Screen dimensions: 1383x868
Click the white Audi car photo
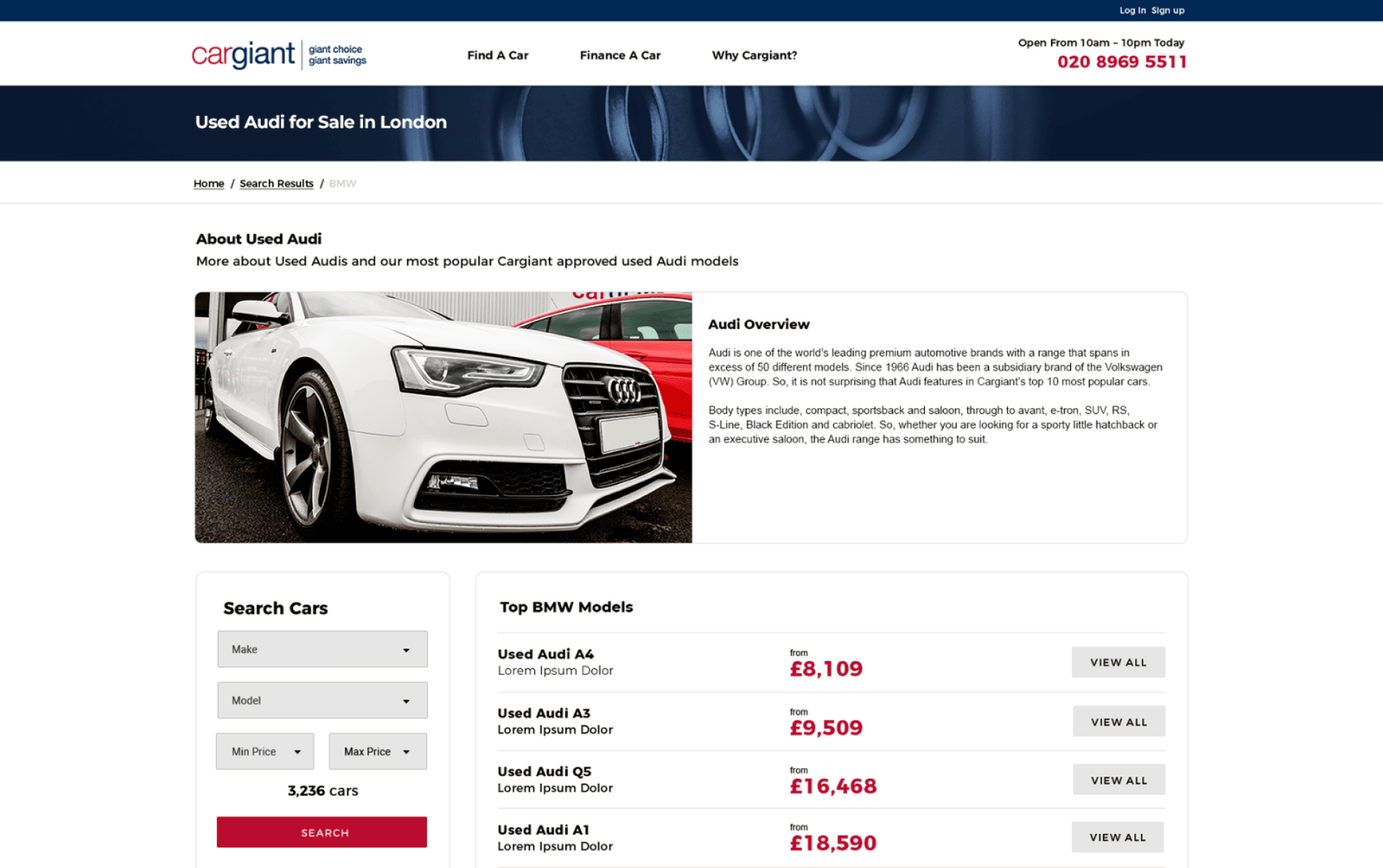443,418
